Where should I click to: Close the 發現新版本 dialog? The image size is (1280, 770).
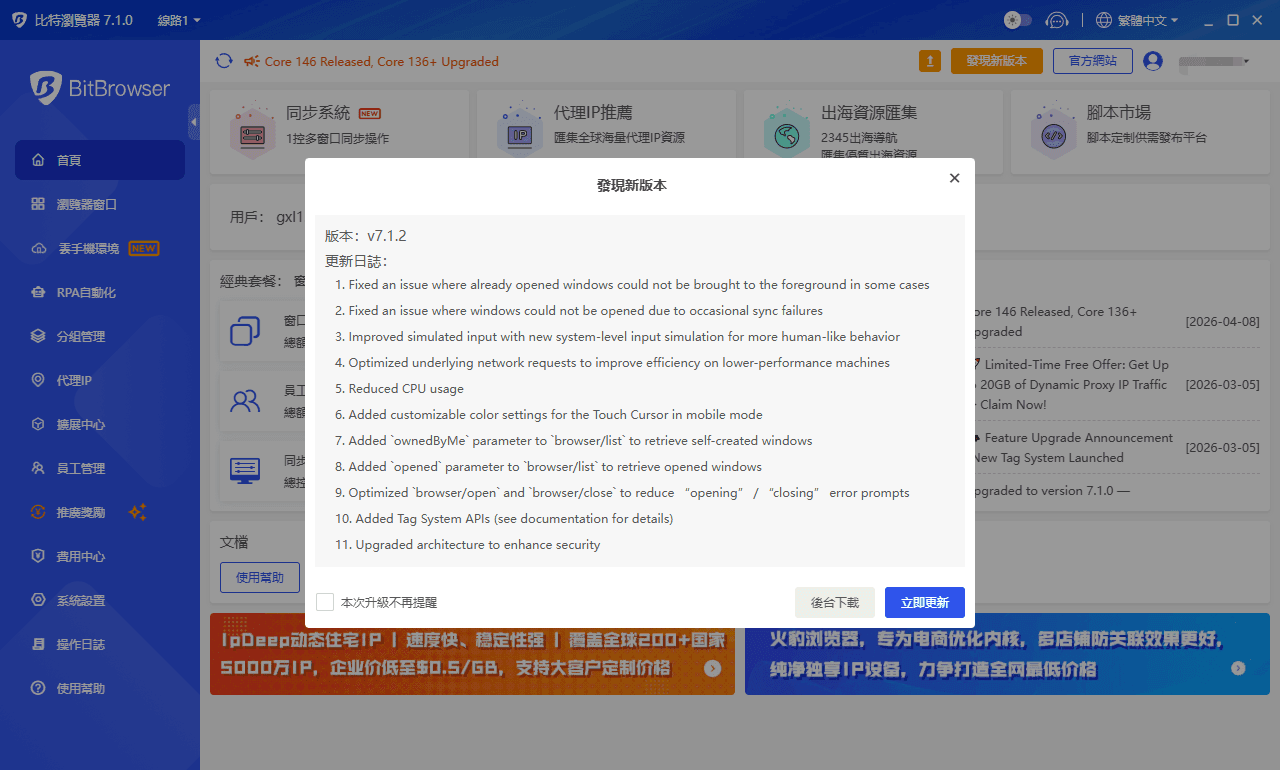pyautogui.click(x=954, y=178)
